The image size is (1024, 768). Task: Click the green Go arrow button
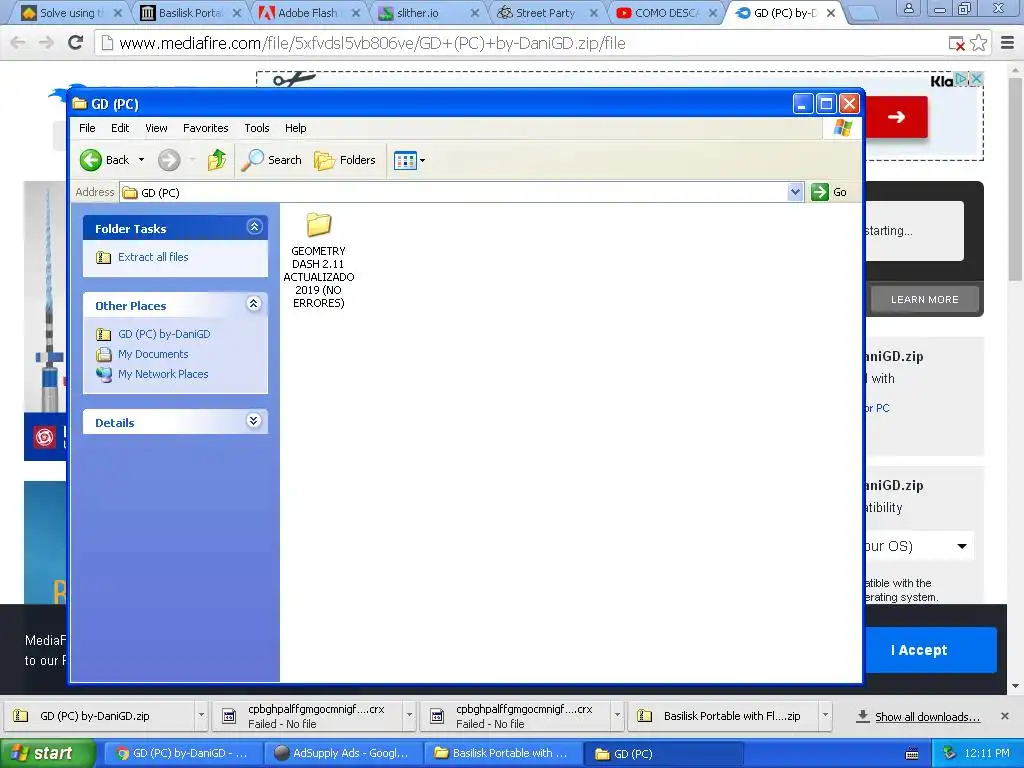tap(820, 192)
